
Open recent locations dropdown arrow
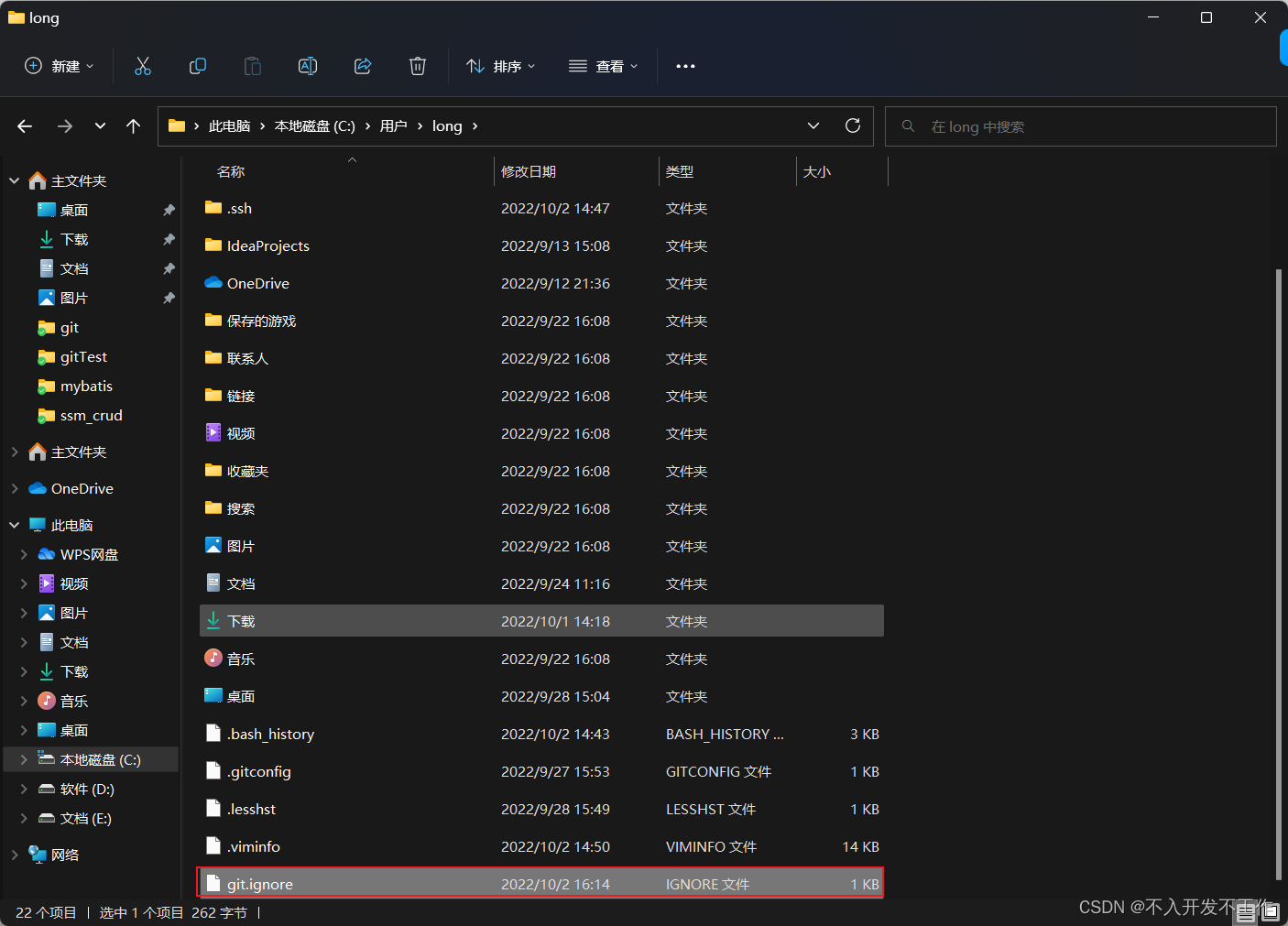(100, 126)
